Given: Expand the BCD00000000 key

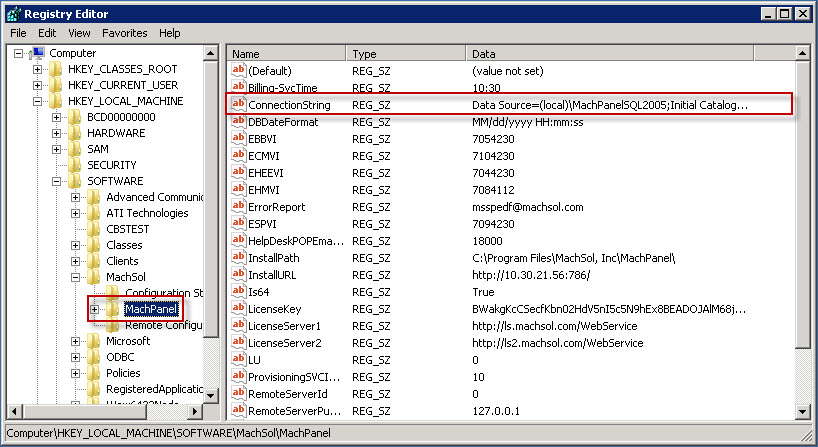Looking at the screenshot, I should click(x=56, y=117).
